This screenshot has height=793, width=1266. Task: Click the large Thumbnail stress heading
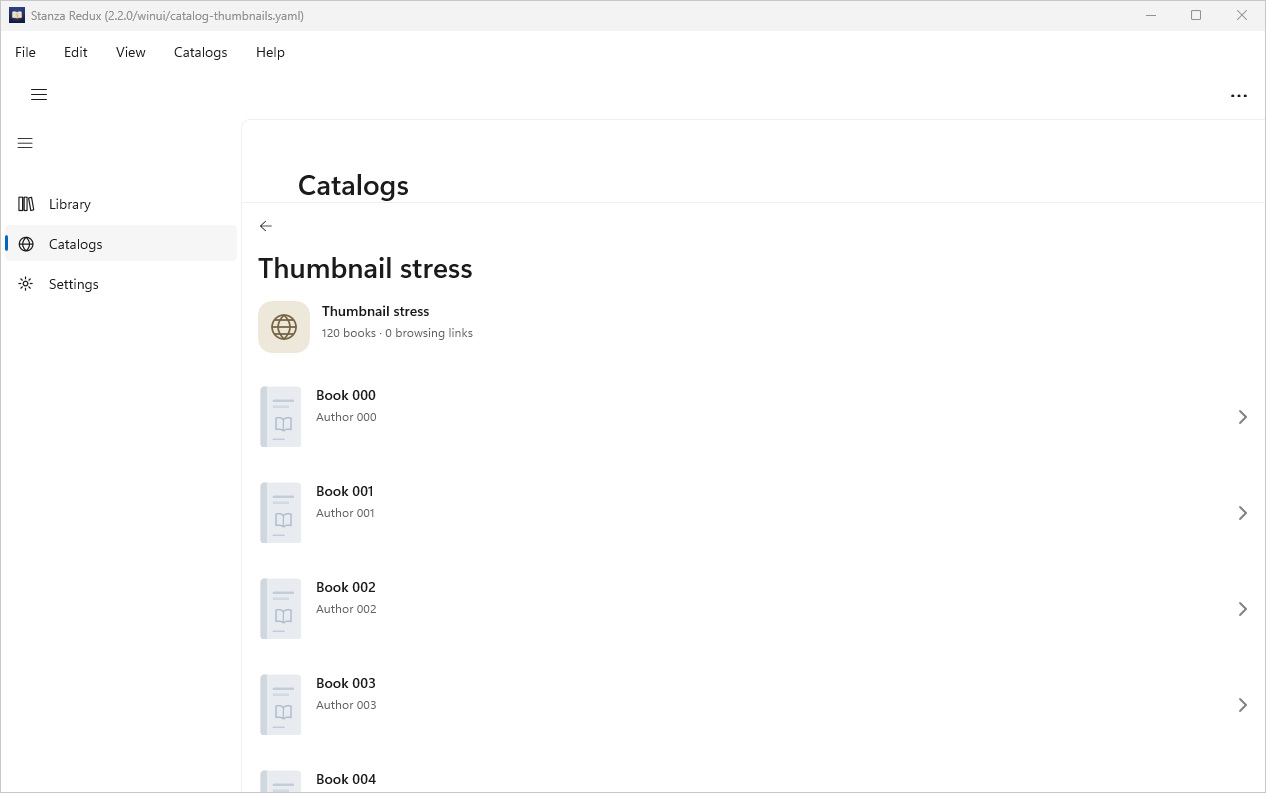pyautogui.click(x=365, y=269)
